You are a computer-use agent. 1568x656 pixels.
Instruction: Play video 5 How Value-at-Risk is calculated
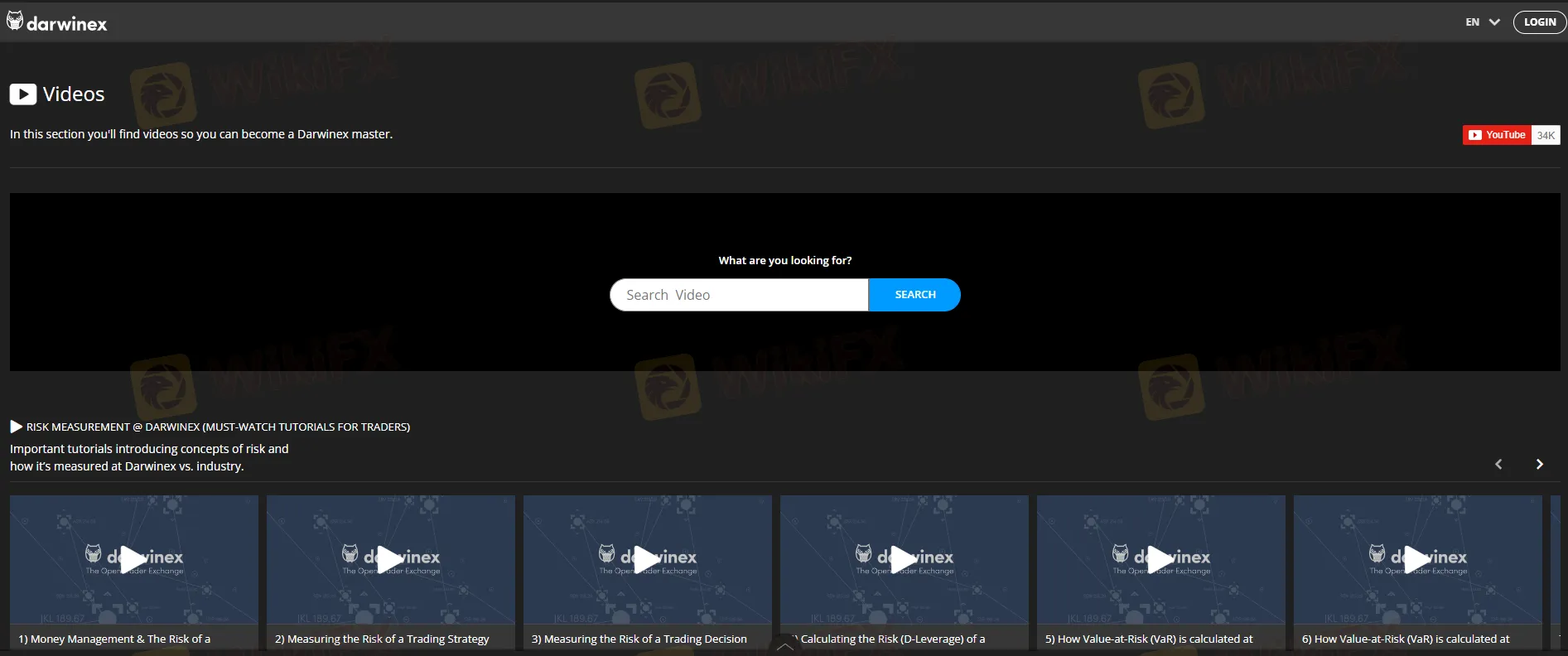tap(1160, 559)
